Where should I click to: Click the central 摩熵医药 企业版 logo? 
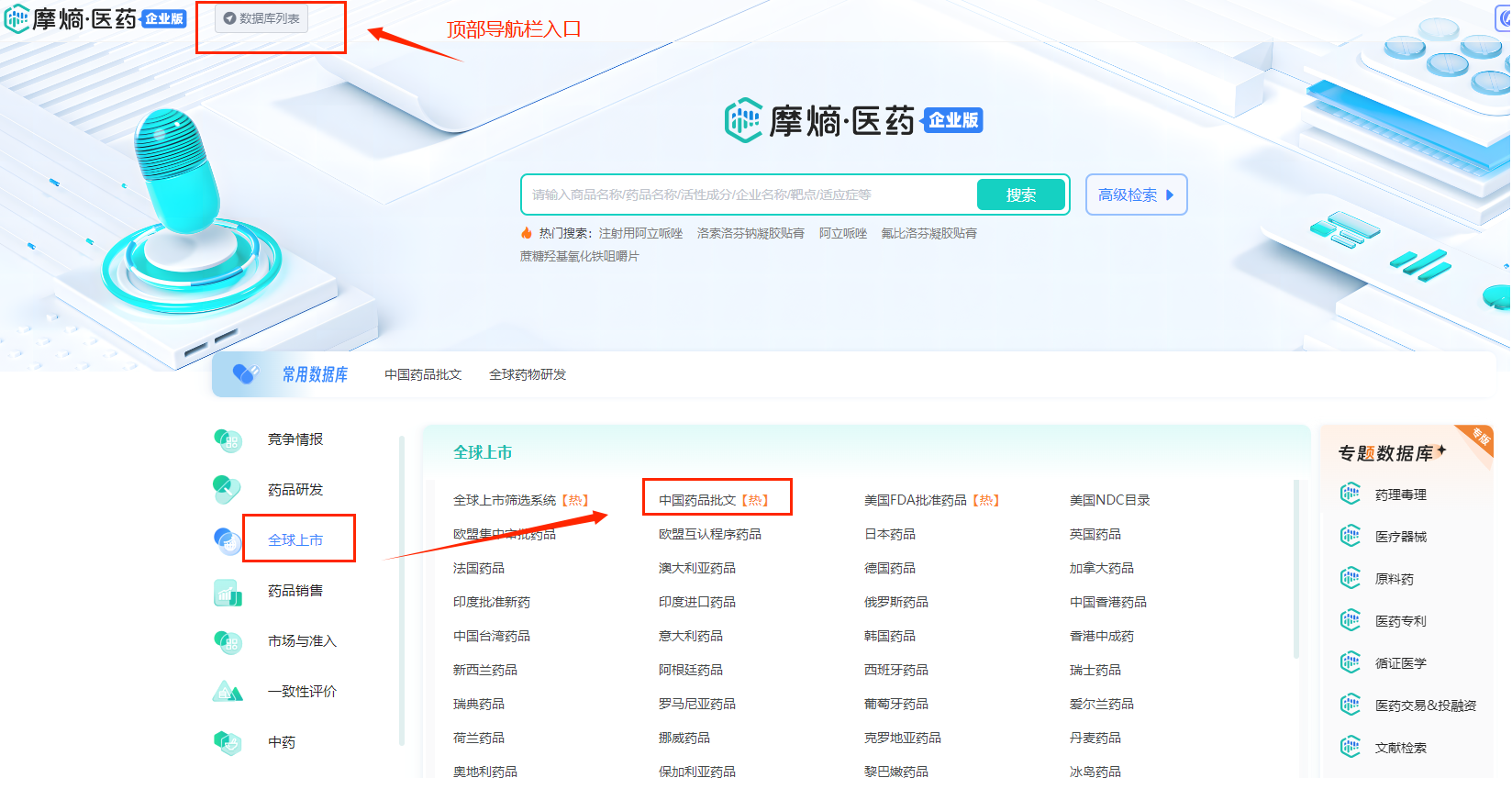click(x=853, y=120)
